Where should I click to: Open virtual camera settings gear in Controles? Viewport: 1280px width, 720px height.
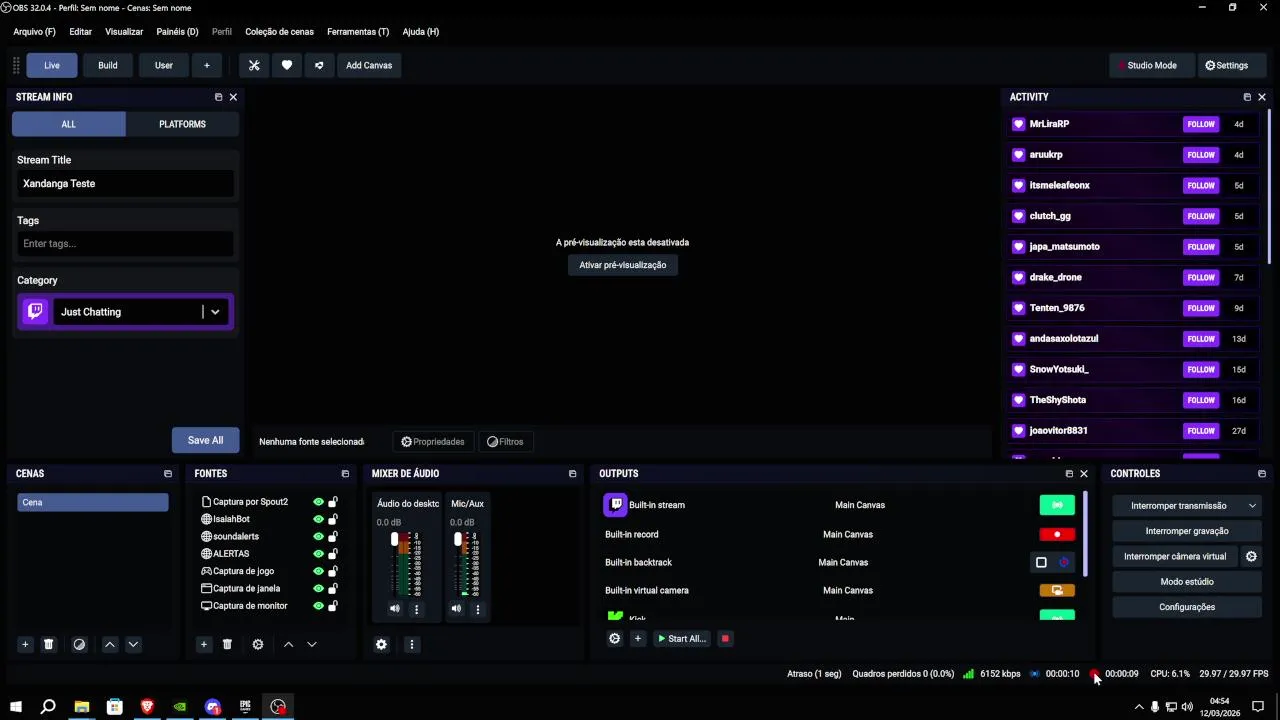click(1251, 556)
